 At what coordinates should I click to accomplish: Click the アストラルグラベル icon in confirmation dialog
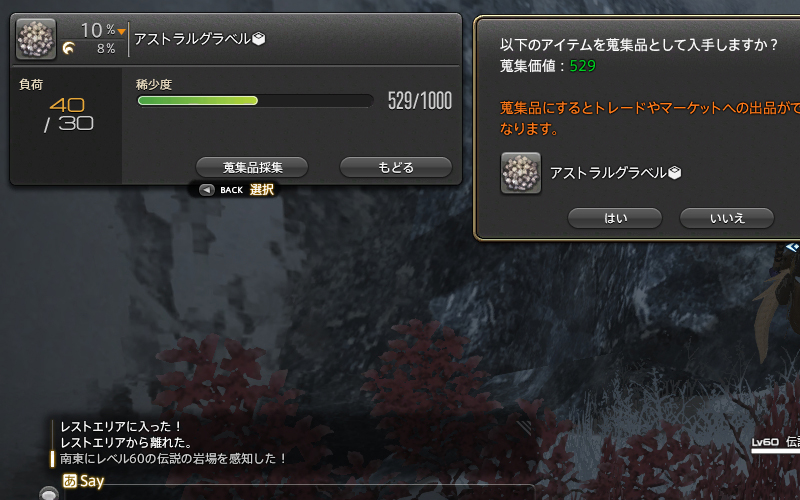[521, 173]
